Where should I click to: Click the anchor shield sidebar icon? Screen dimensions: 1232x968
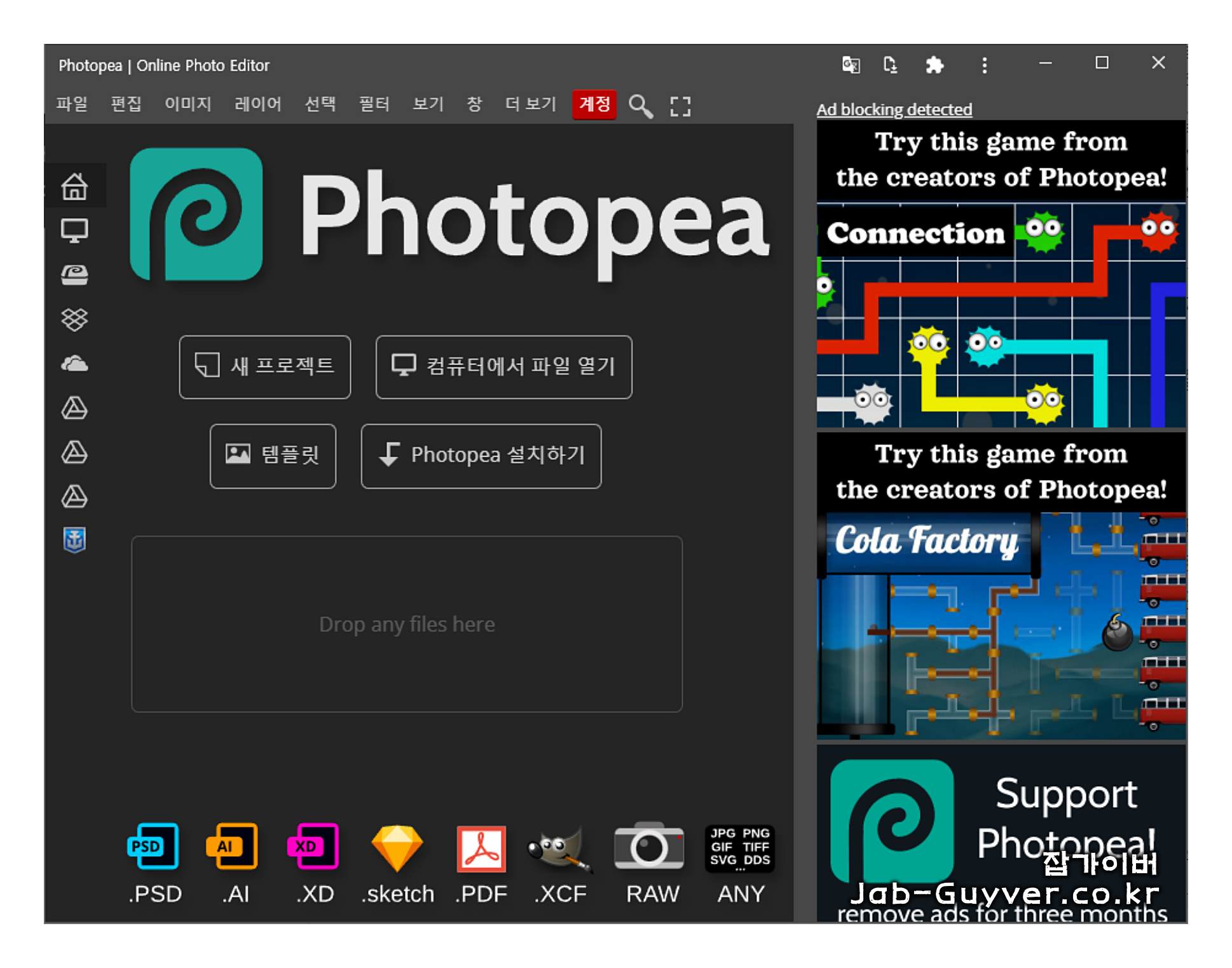tap(74, 541)
